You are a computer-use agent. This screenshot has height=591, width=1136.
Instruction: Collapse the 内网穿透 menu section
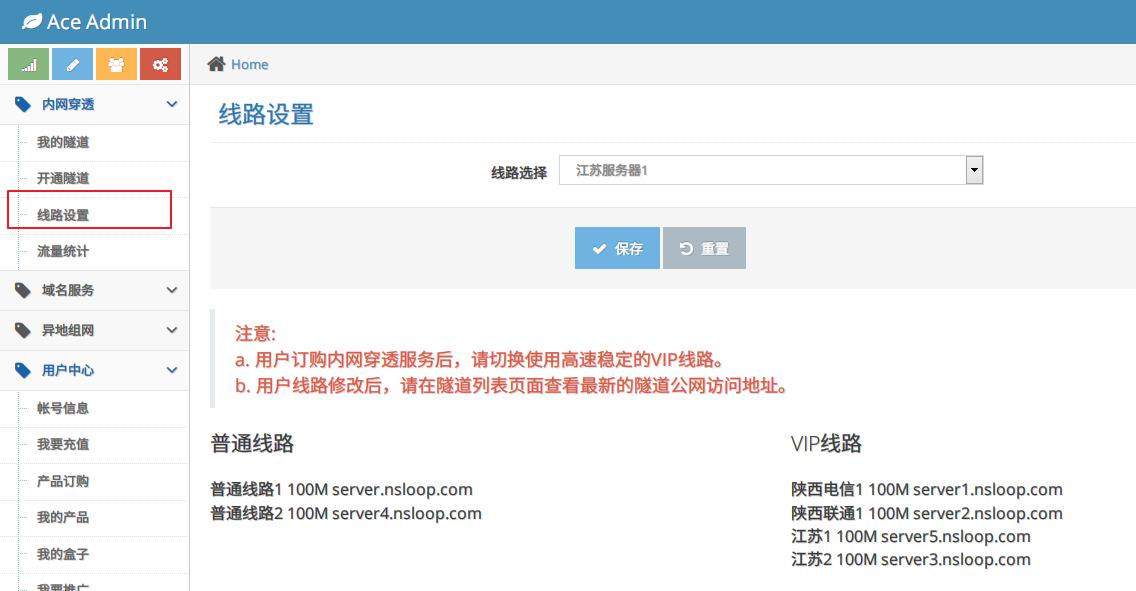click(x=172, y=104)
